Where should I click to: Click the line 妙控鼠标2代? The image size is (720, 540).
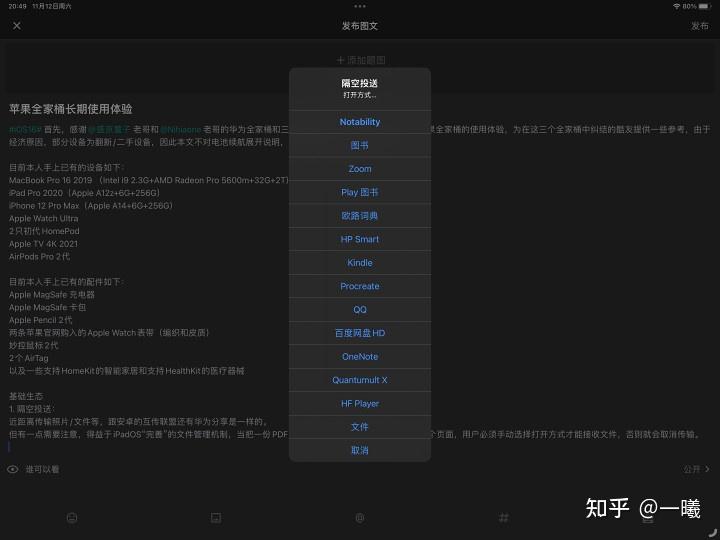click(34, 345)
